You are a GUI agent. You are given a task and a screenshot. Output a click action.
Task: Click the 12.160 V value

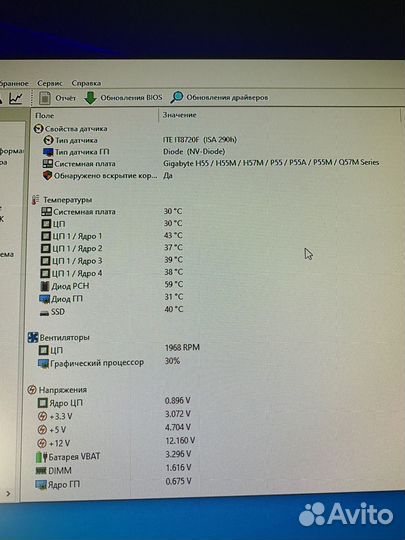180,440
